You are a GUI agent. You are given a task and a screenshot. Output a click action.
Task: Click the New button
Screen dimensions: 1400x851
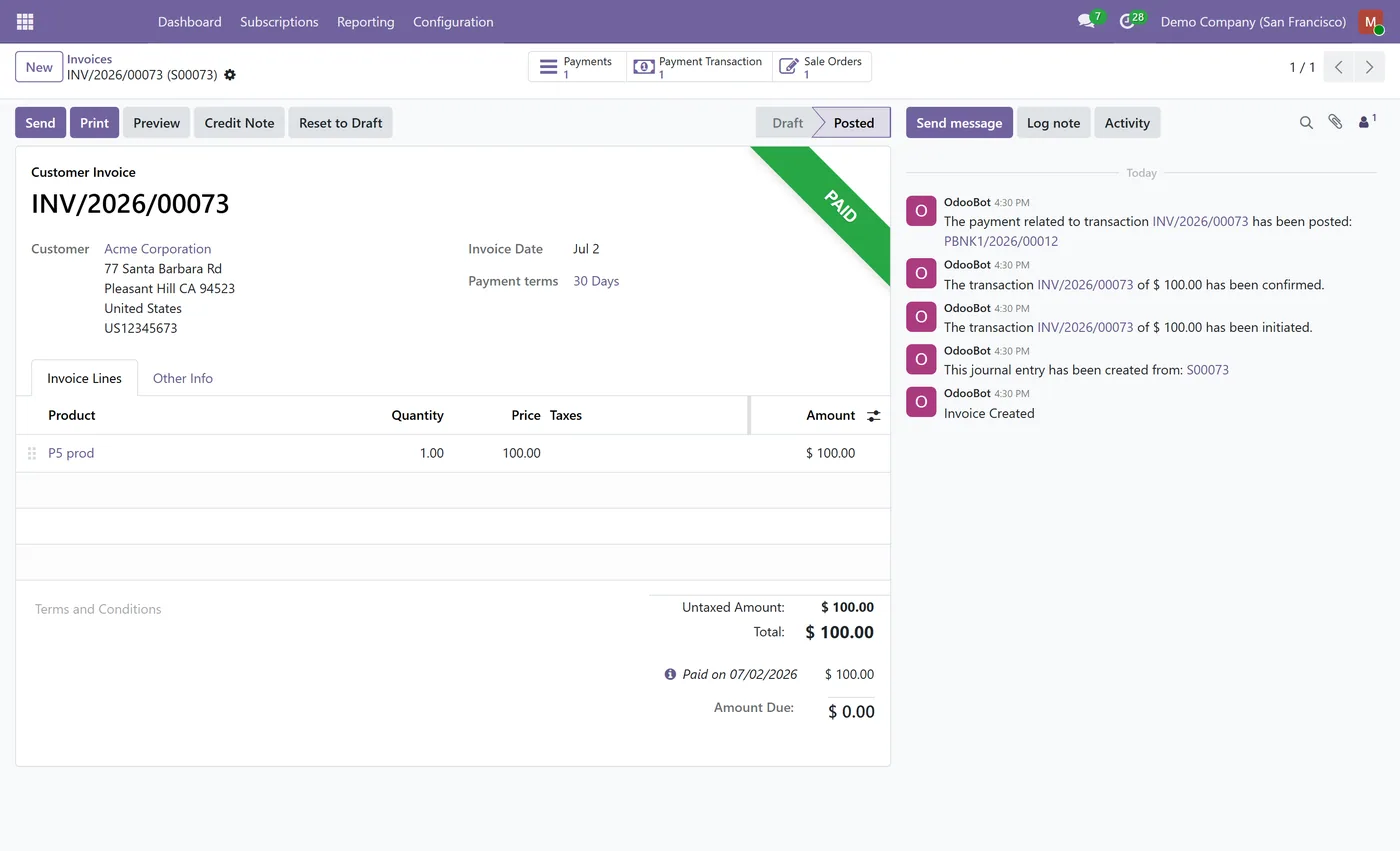(39, 67)
